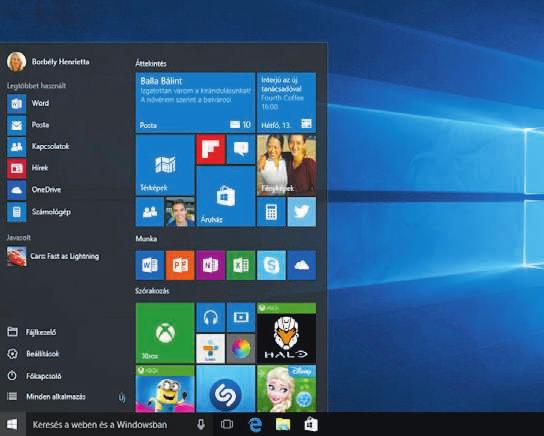Open Skype tile in Munka group
This screenshot has width=544, height=436.
271,265
